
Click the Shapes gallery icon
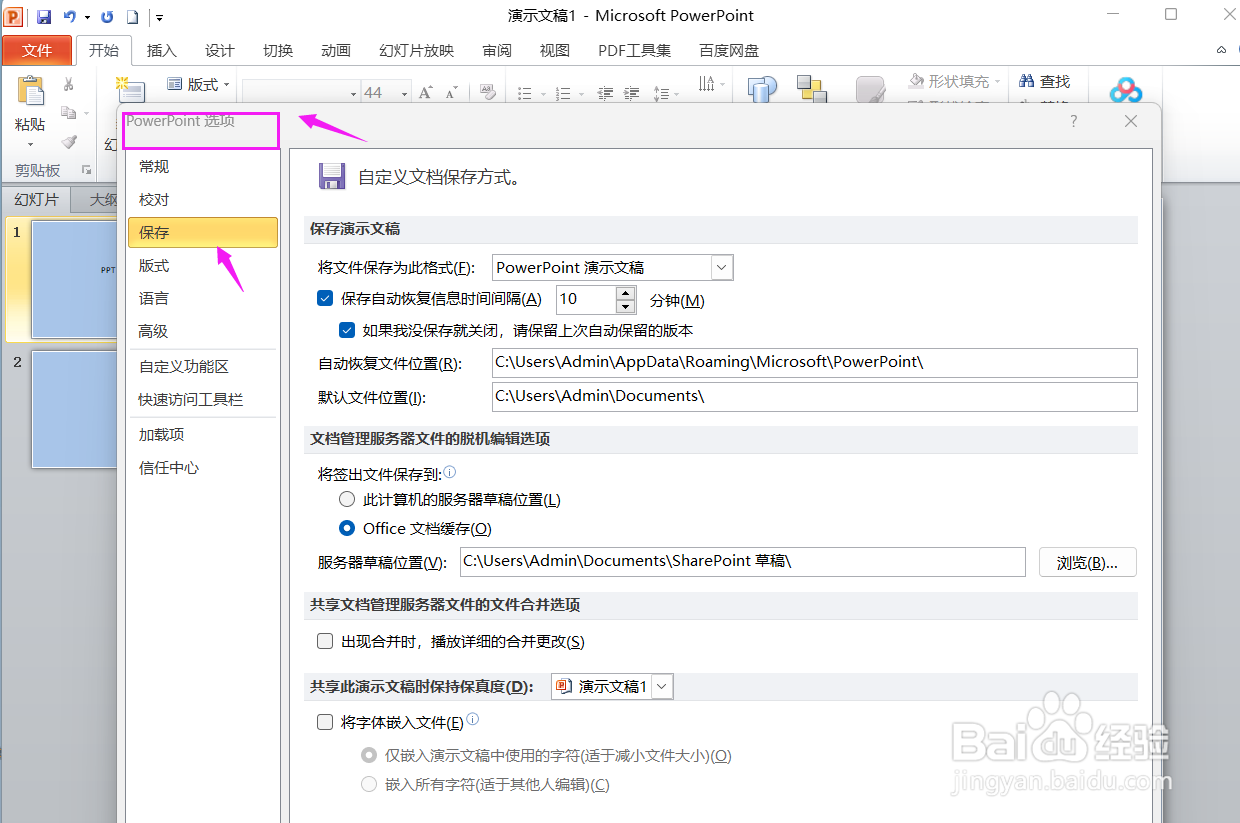tap(763, 89)
